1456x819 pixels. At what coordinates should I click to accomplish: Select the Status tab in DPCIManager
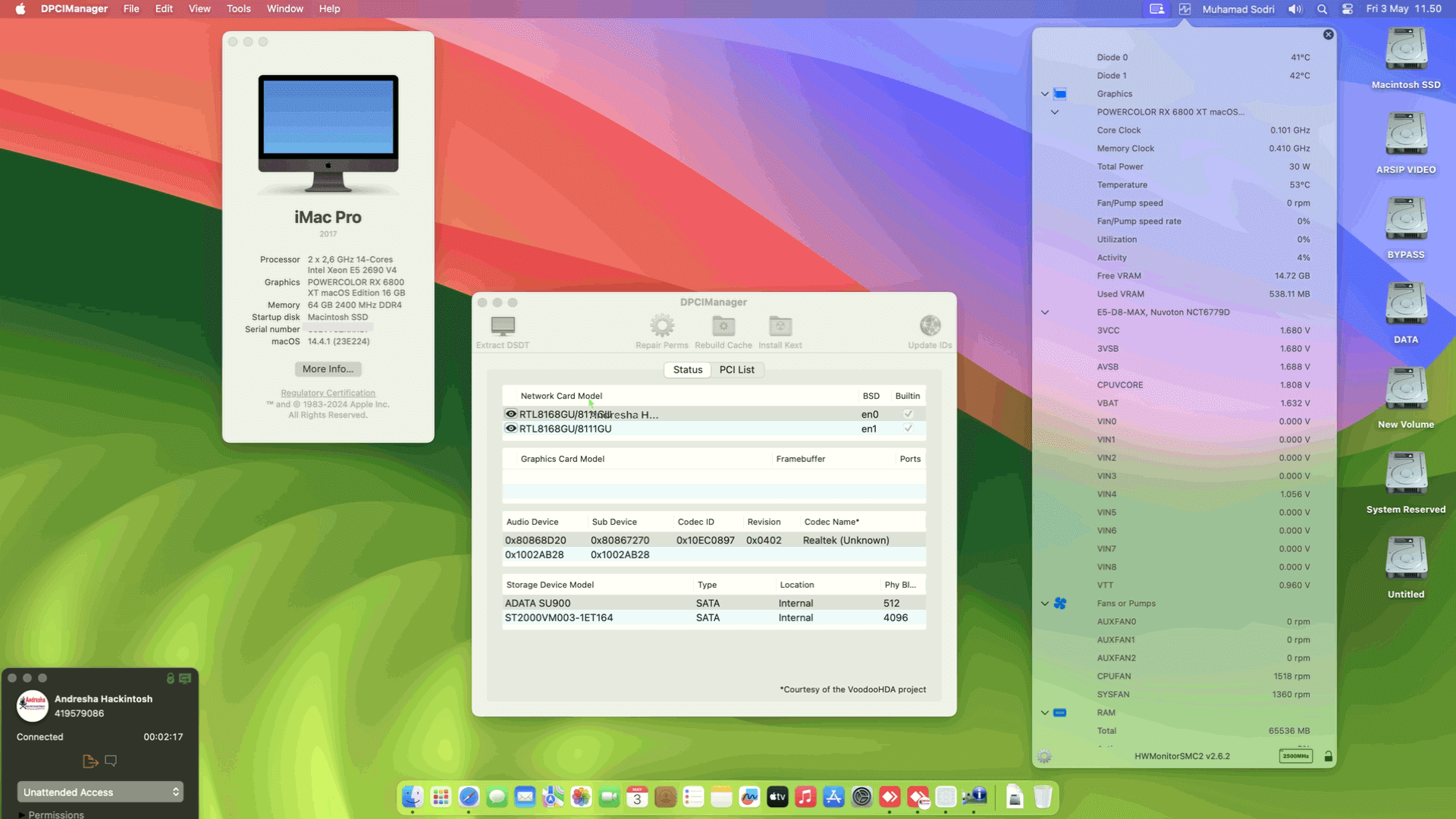688,369
